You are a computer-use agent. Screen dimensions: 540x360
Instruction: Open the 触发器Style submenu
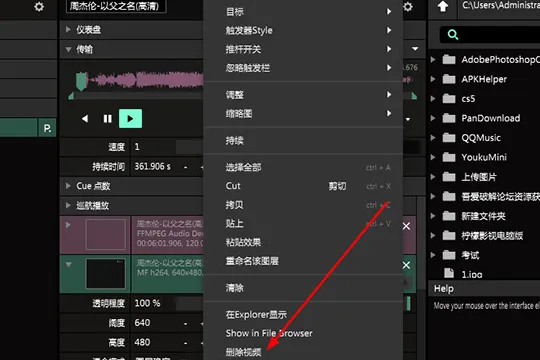303,30
